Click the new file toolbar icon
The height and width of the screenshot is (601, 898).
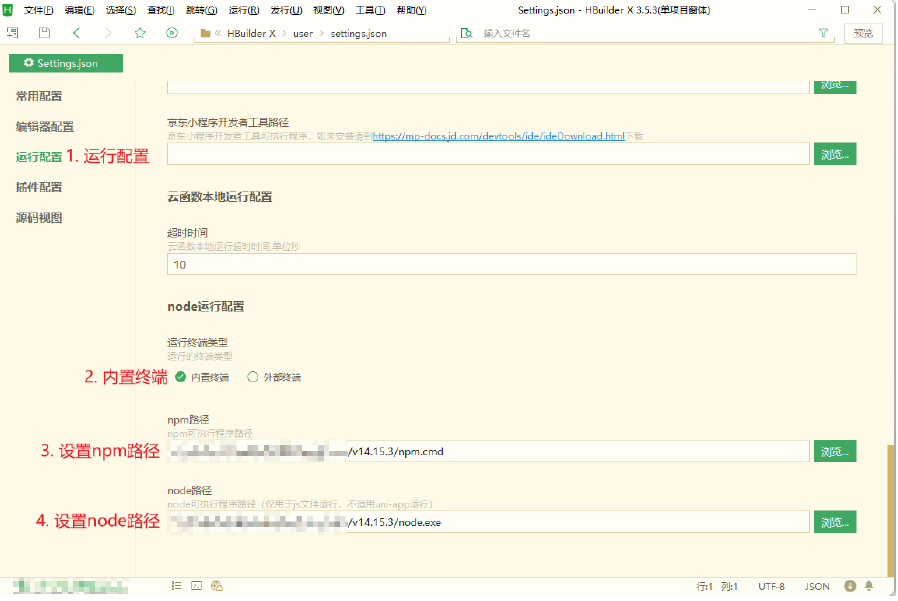12,33
